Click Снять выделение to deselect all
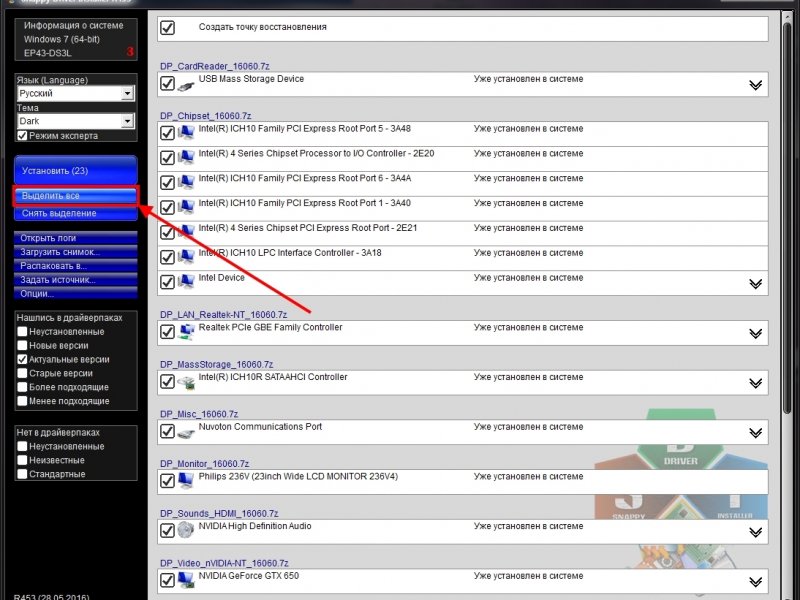Viewport: 800px width, 600px height. pyautogui.click(x=76, y=213)
